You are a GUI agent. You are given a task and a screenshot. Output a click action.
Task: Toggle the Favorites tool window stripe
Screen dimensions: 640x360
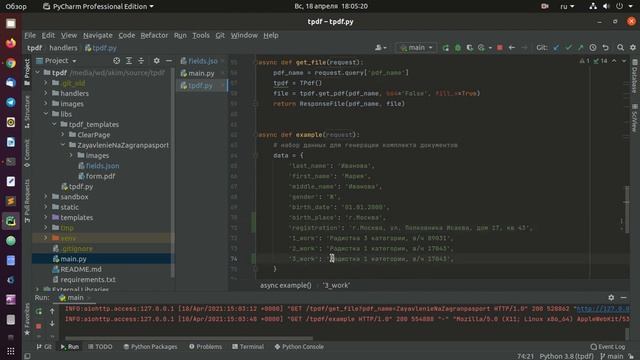(27, 319)
